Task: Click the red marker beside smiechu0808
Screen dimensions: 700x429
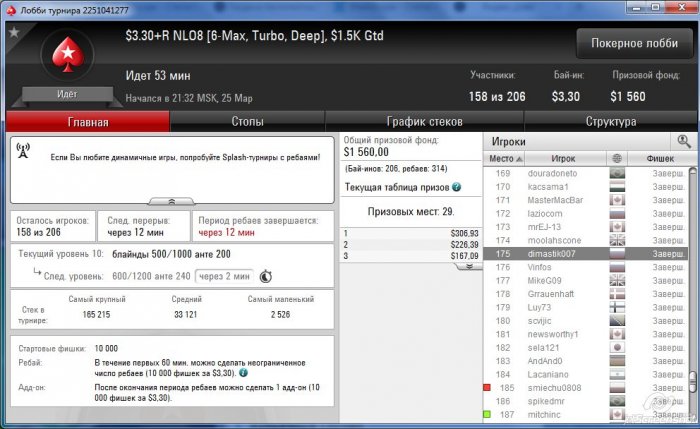Action: coord(487,387)
